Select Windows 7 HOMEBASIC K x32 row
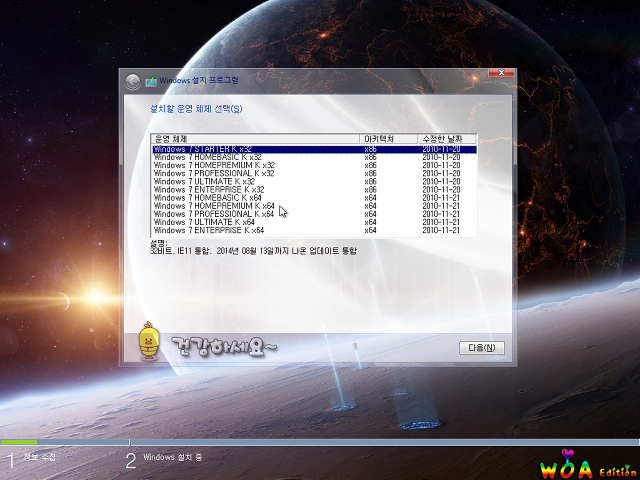Viewport: 640px width, 480px height. pos(314,158)
